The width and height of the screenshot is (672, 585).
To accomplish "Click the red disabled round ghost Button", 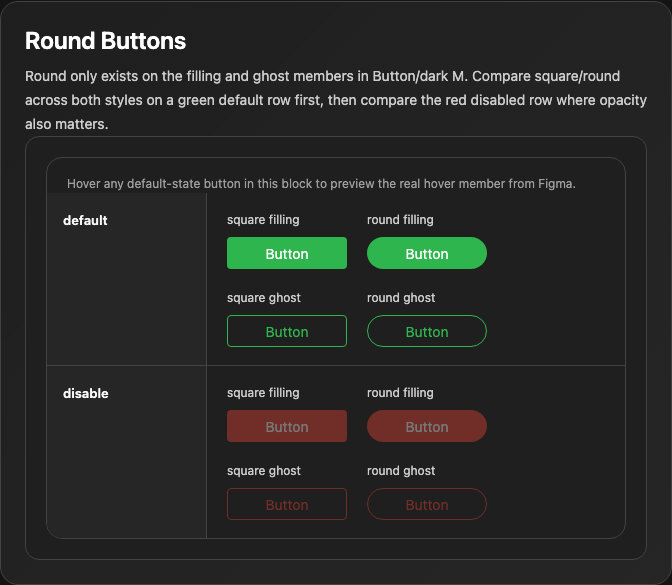I will (427, 504).
